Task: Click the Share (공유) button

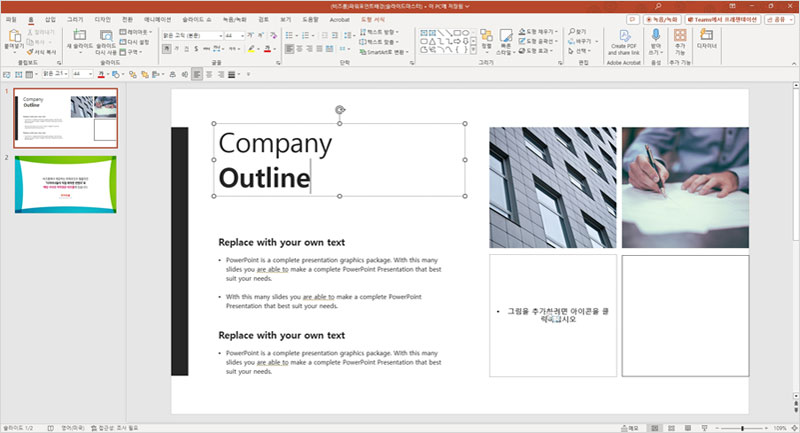Action: tap(776, 19)
